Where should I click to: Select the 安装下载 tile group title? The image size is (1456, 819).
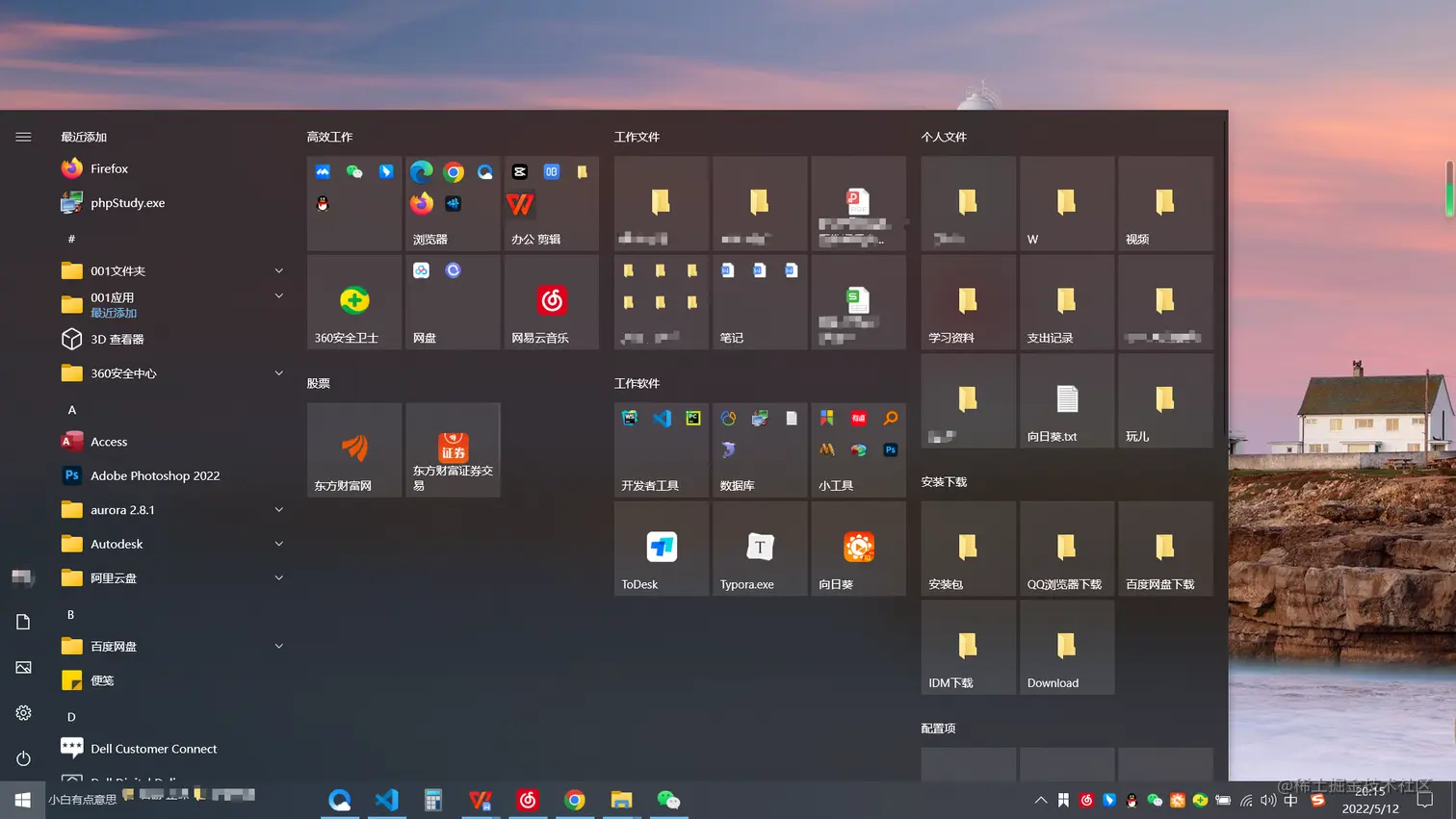(x=944, y=481)
